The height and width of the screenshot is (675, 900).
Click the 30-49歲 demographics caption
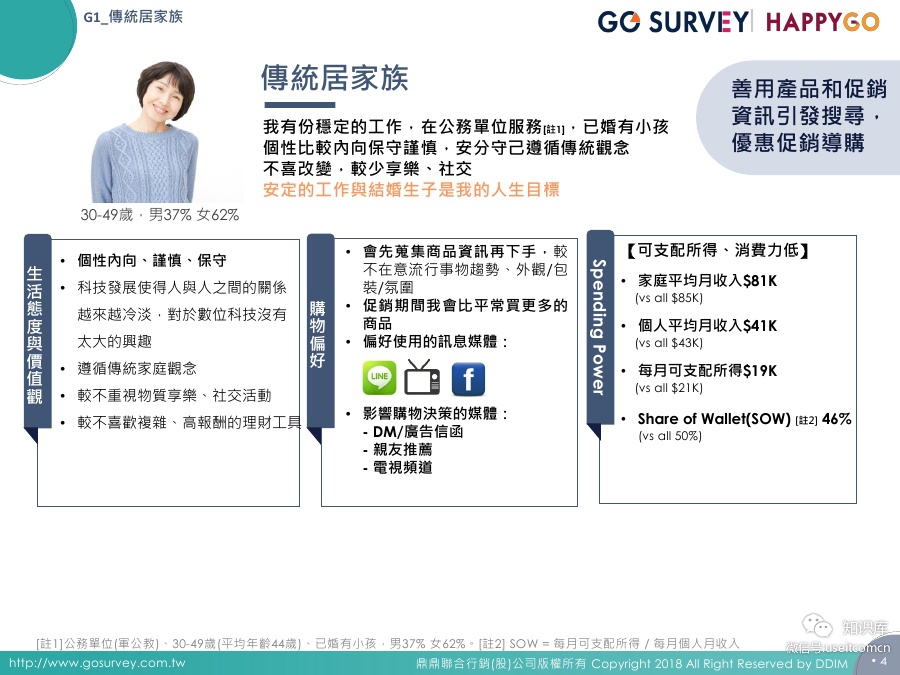(160, 215)
